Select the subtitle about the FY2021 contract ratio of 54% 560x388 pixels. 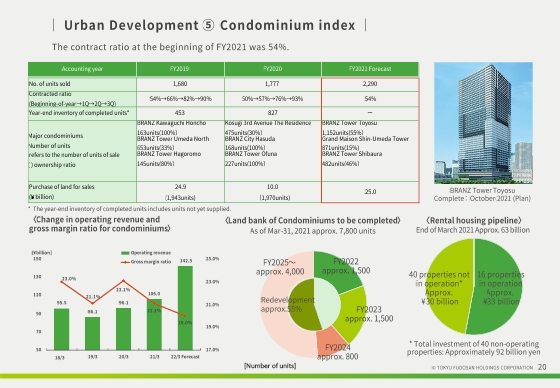tap(170, 47)
